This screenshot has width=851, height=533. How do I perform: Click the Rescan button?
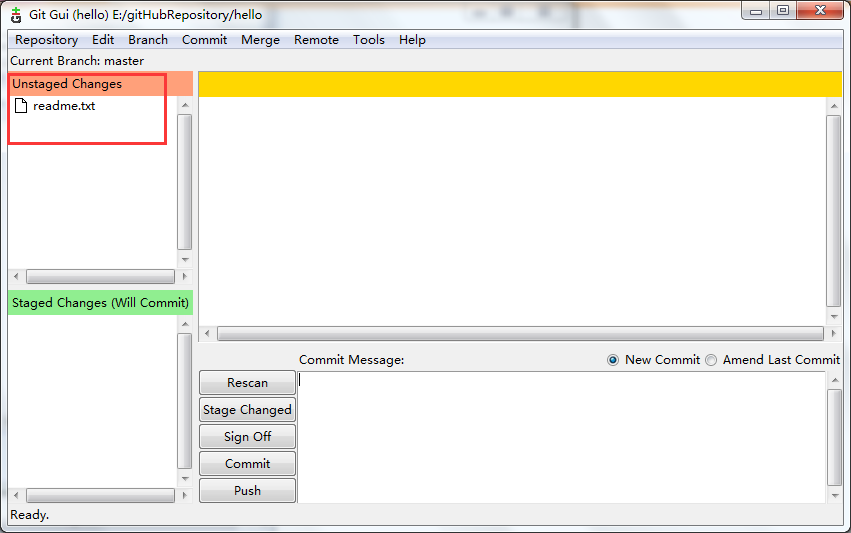(x=247, y=383)
